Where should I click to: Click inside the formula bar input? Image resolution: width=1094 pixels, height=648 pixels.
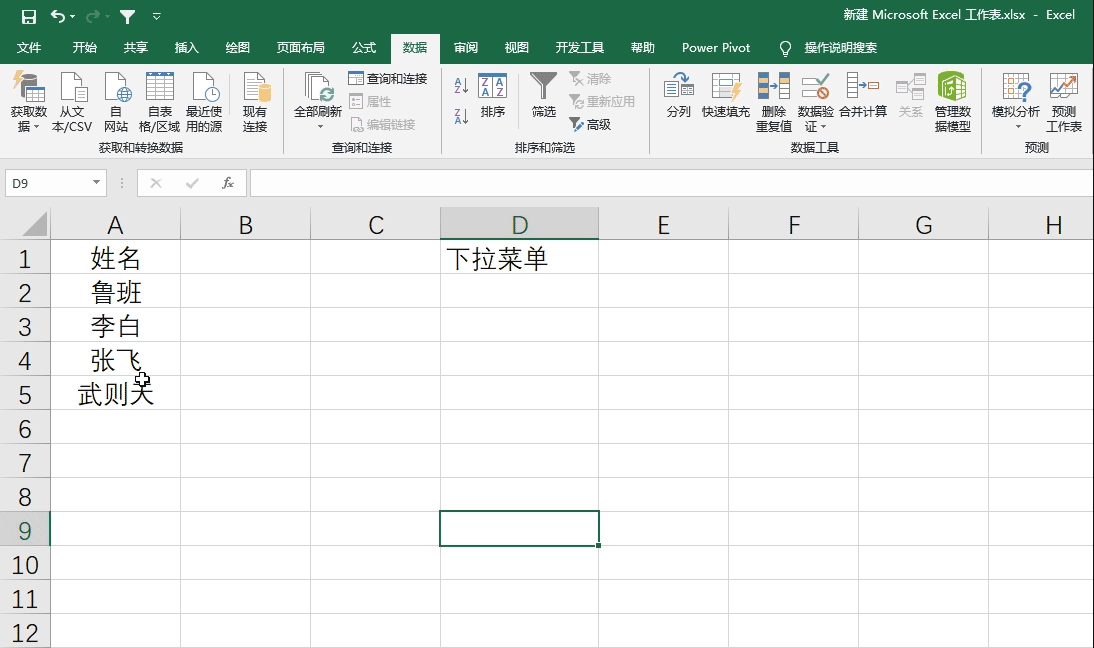(670, 183)
